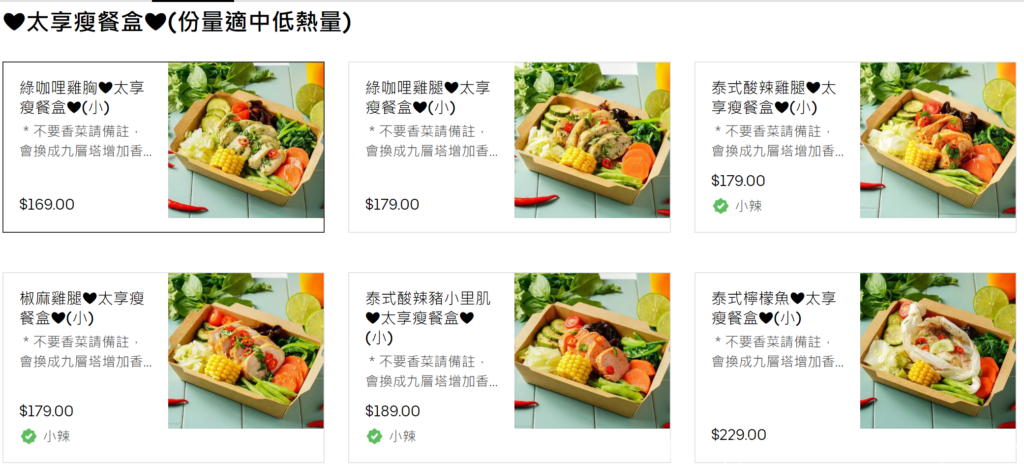
Task: Click green check badge on 椒麻雞腿 card
Action: [x=28, y=436]
